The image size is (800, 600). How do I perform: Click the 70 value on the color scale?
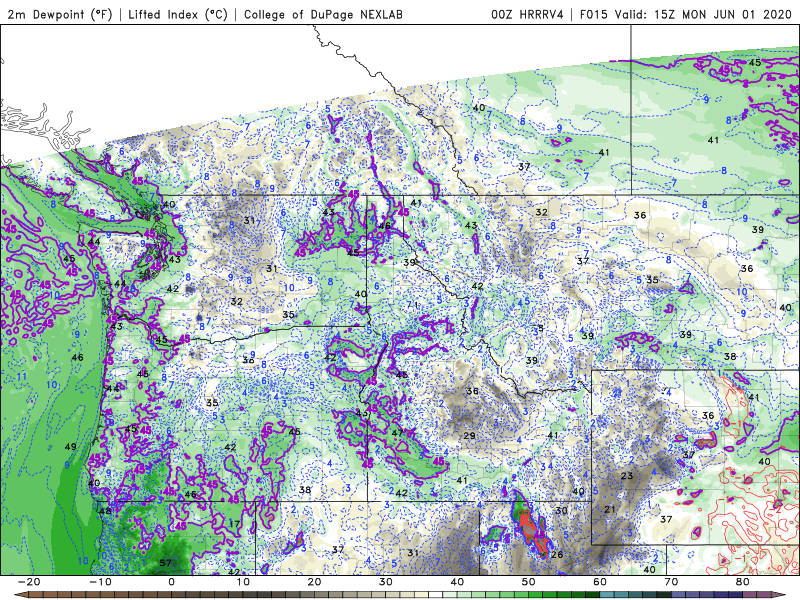point(671,582)
